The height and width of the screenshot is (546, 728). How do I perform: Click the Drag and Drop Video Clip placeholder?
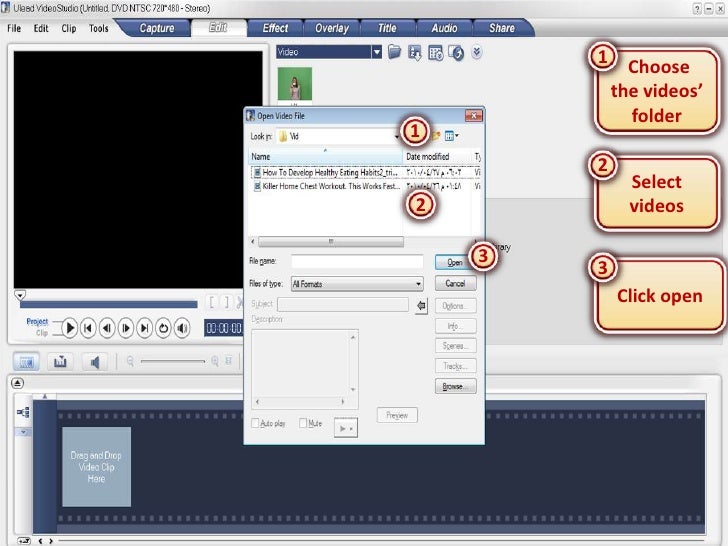click(x=97, y=467)
